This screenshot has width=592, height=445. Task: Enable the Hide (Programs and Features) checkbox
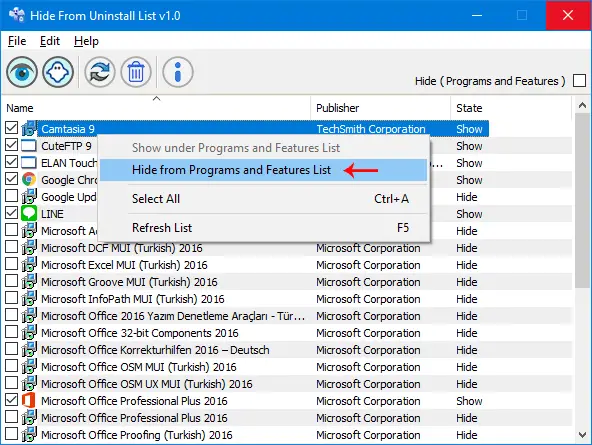[579, 81]
